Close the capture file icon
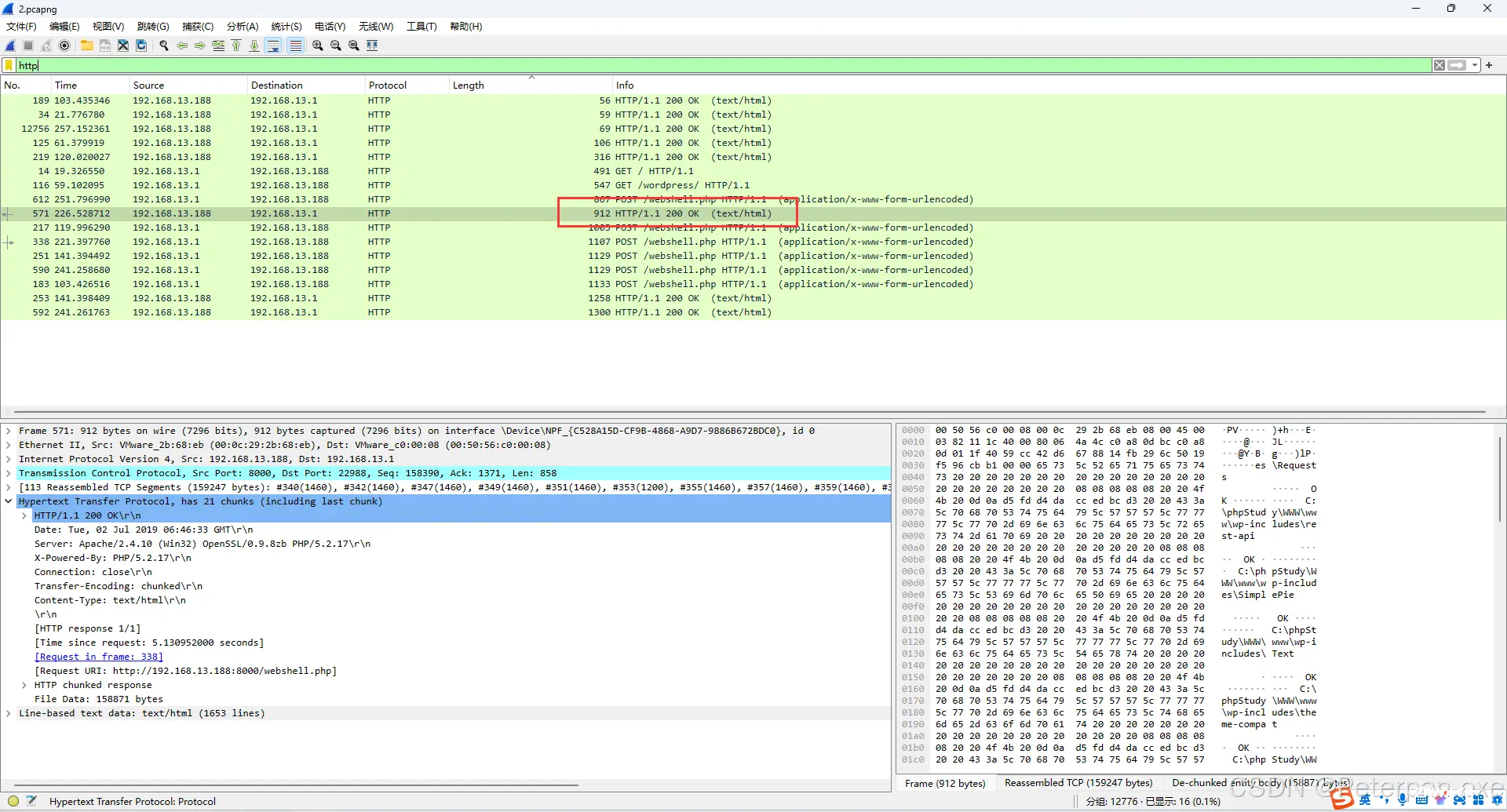Image resolution: width=1507 pixels, height=812 pixels. pos(123,46)
